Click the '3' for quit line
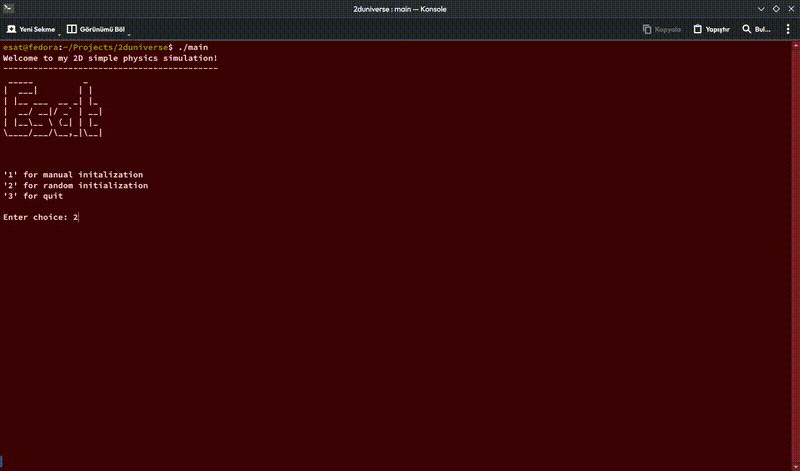800x471 pixels. click(x=33, y=196)
